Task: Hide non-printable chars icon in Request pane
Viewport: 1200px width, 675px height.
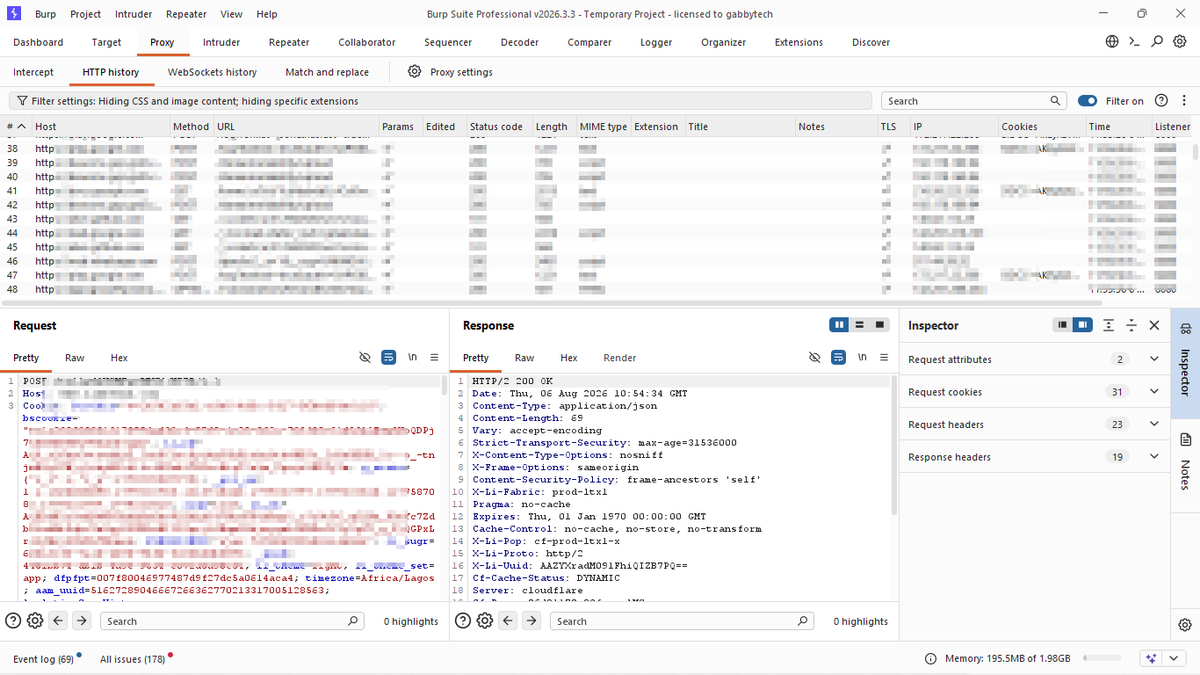Action: 365,357
